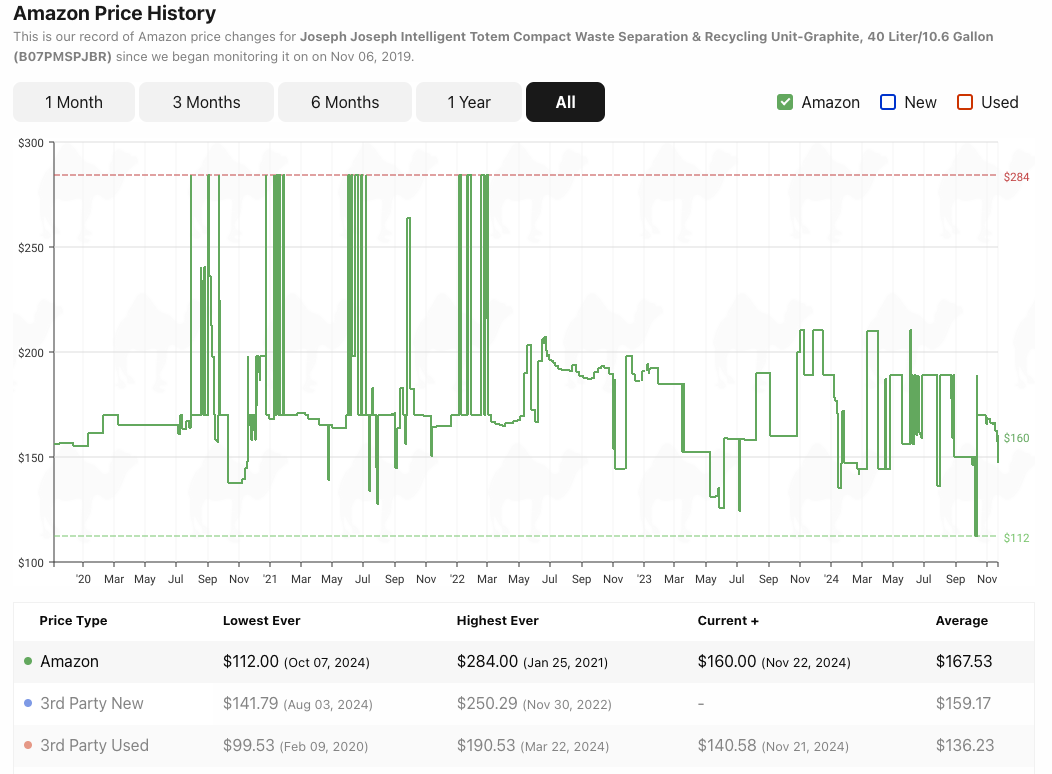Click the 3rd Party Used orange dot
This screenshot has height=774, width=1052.
(x=28, y=745)
